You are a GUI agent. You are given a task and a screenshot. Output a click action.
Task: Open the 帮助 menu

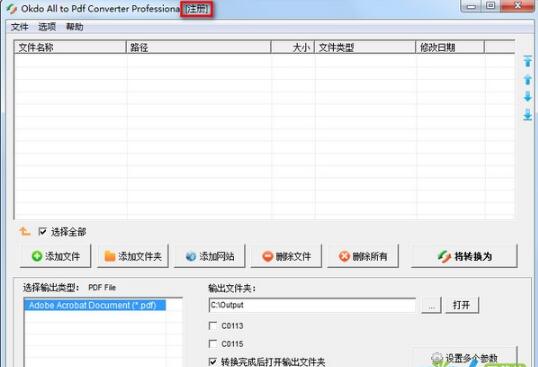[75, 27]
